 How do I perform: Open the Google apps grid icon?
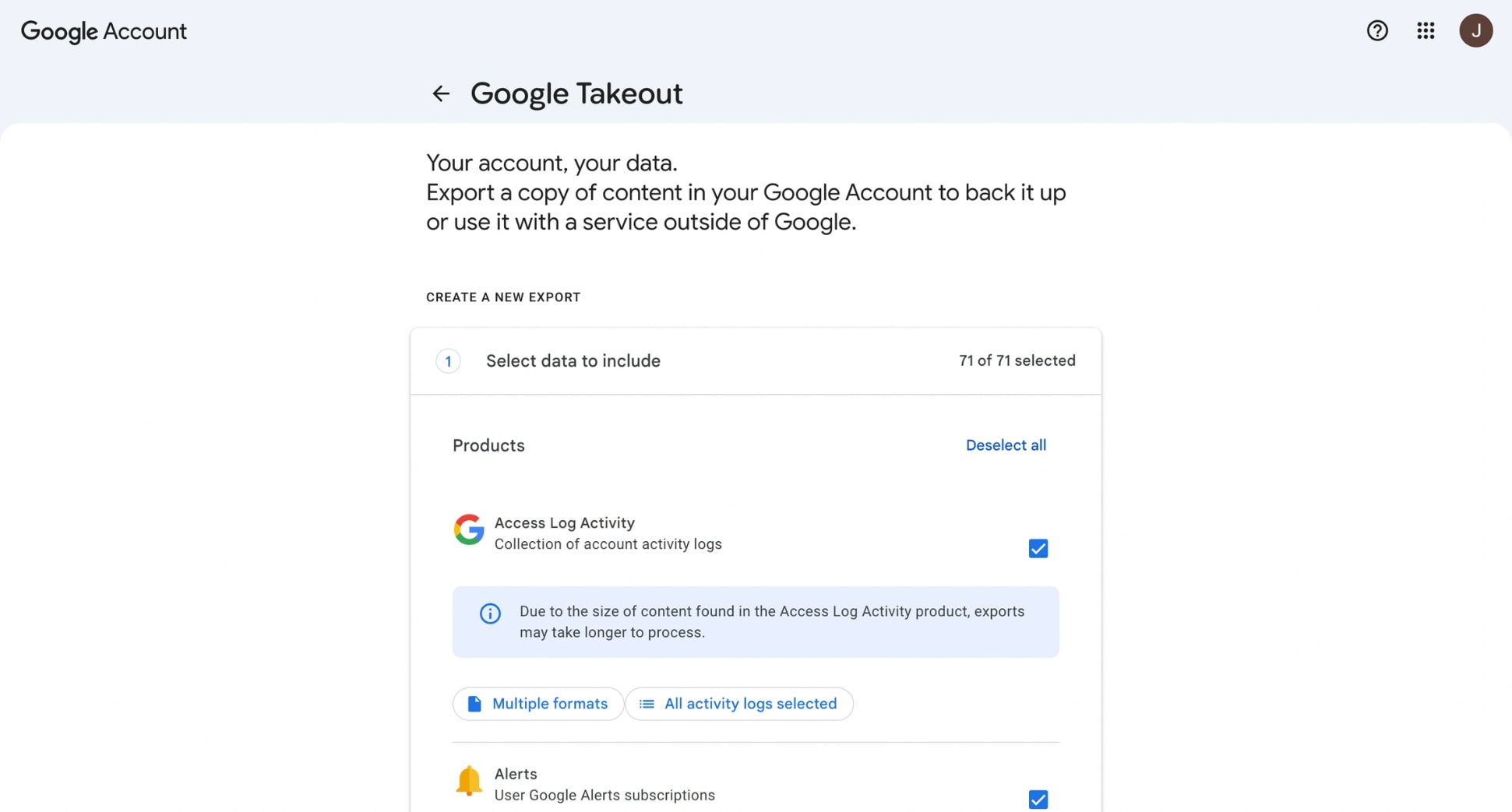(1426, 30)
